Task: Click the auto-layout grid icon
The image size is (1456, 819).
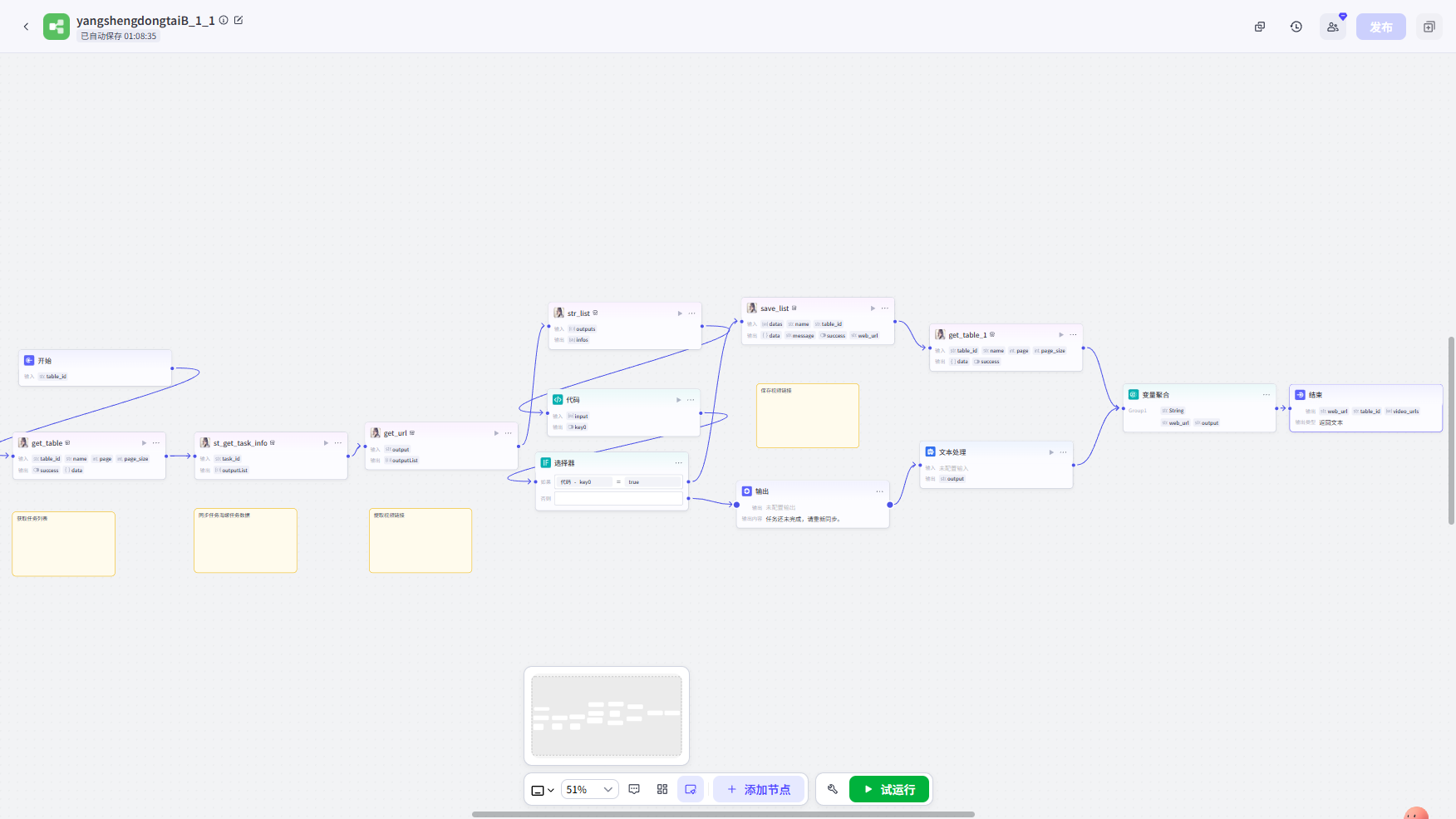Action: (x=662, y=789)
